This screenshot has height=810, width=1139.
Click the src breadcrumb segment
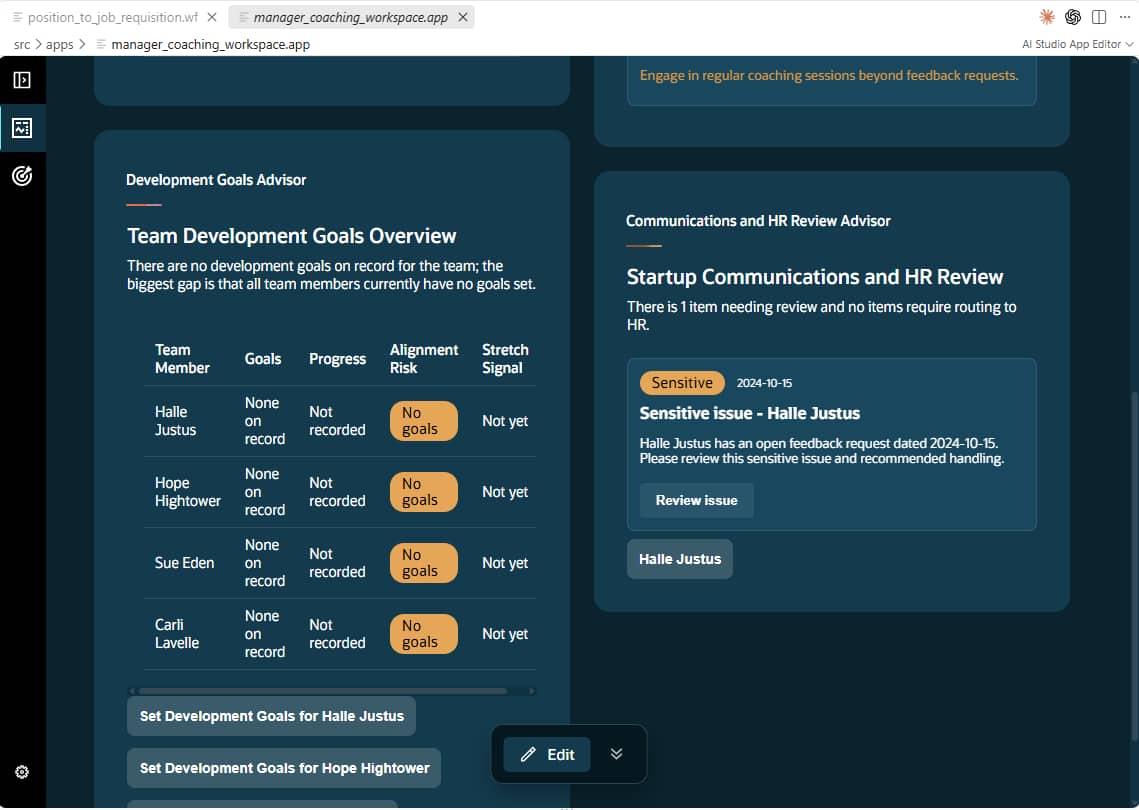(22, 44)
